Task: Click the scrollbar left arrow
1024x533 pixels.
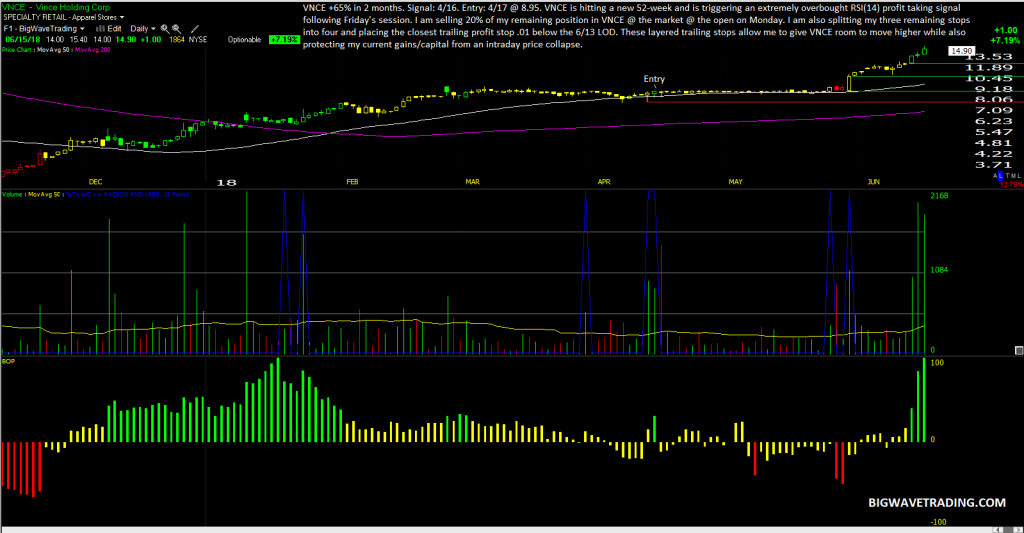Action: point(996,529)
